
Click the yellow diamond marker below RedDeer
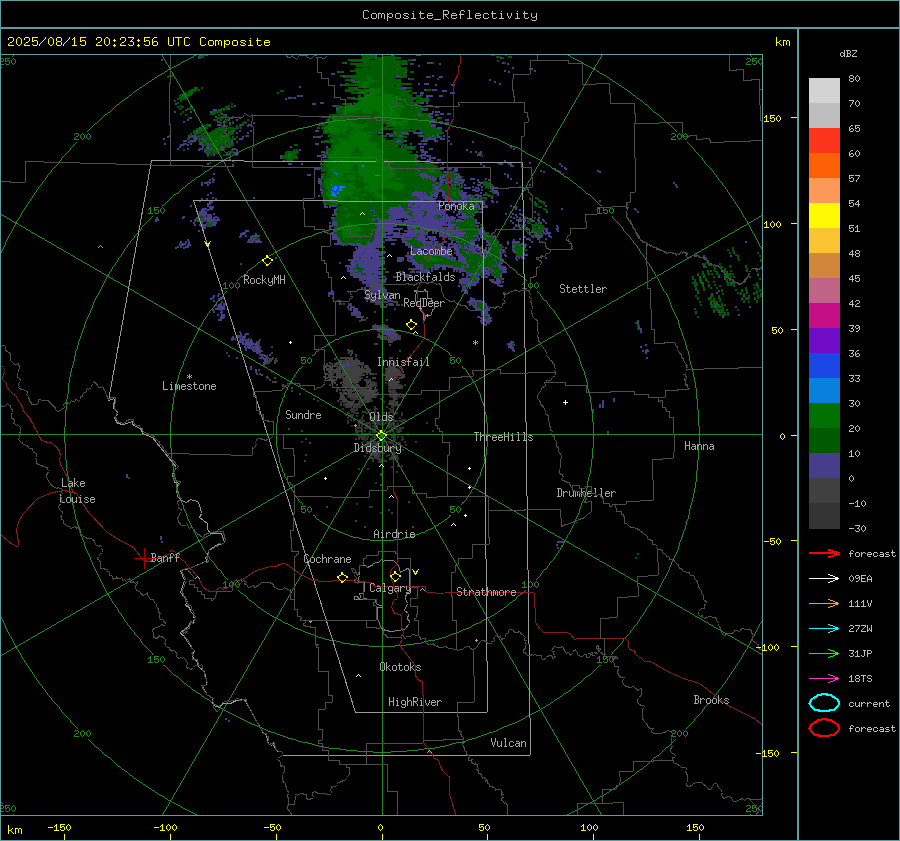[412, 325]
